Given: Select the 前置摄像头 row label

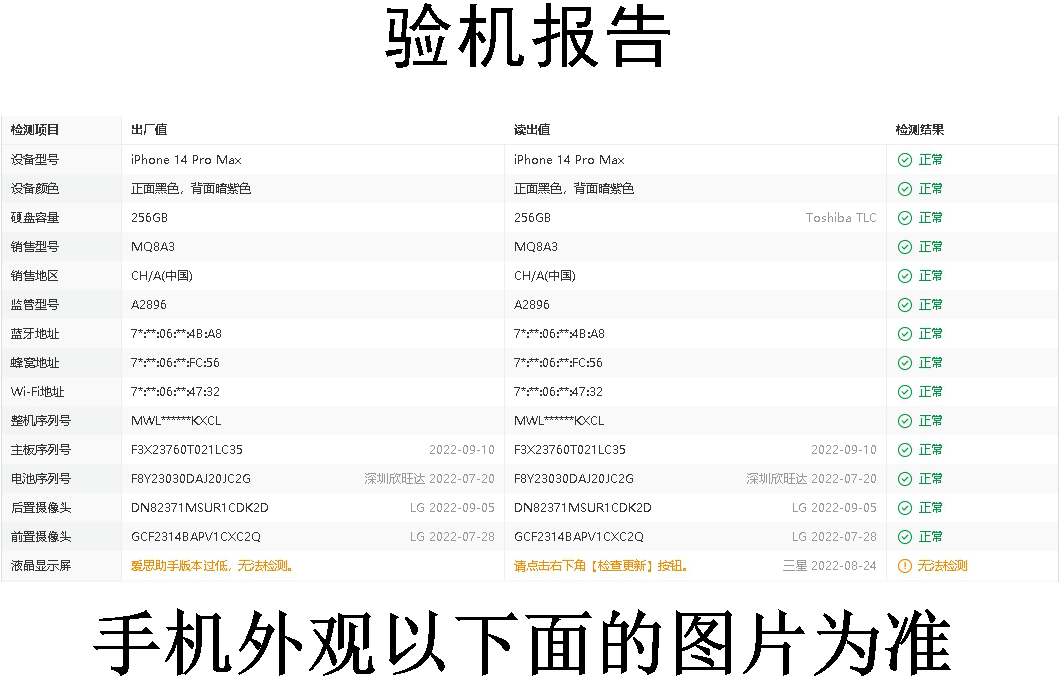Looking at the screenshot, I should (41, 537).
